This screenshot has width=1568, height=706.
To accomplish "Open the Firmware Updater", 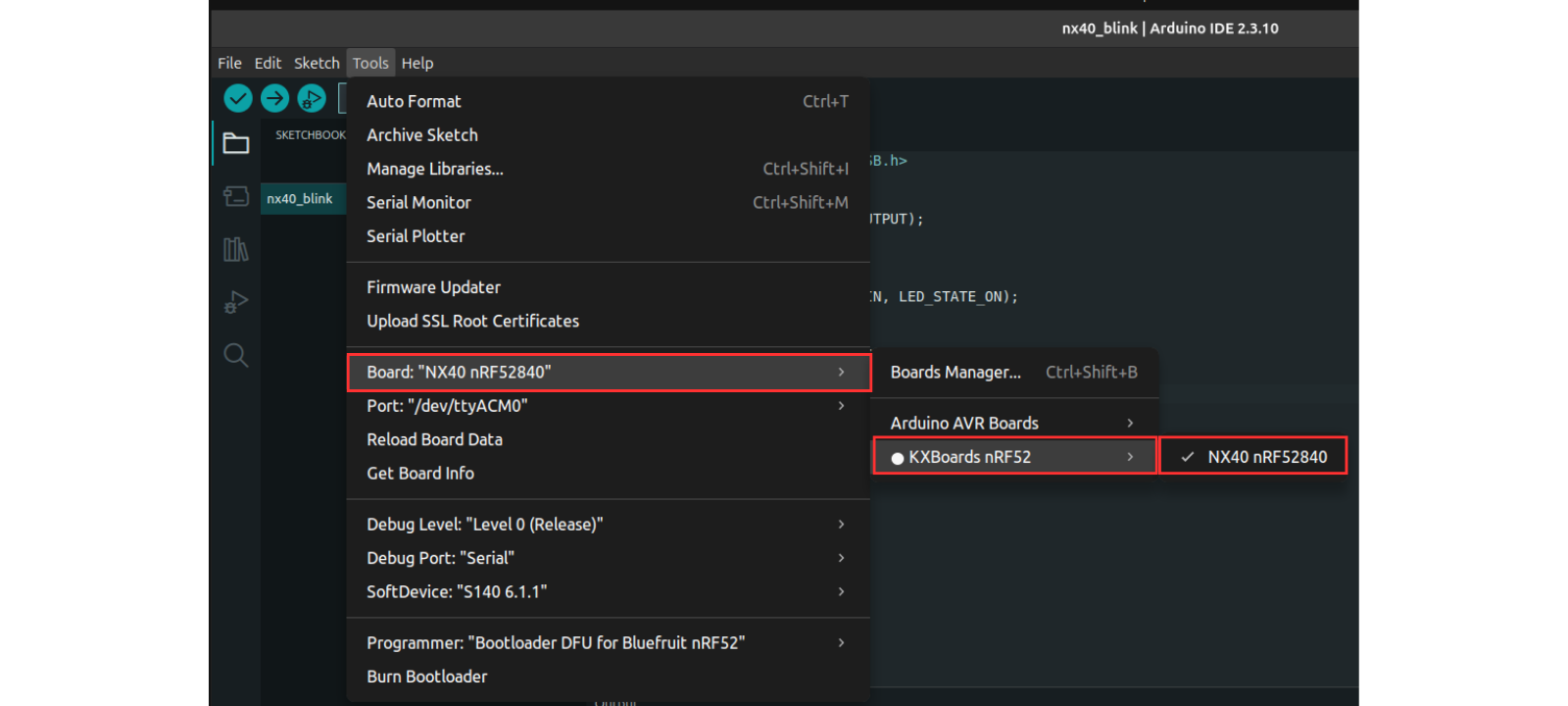I will (609, 287).
